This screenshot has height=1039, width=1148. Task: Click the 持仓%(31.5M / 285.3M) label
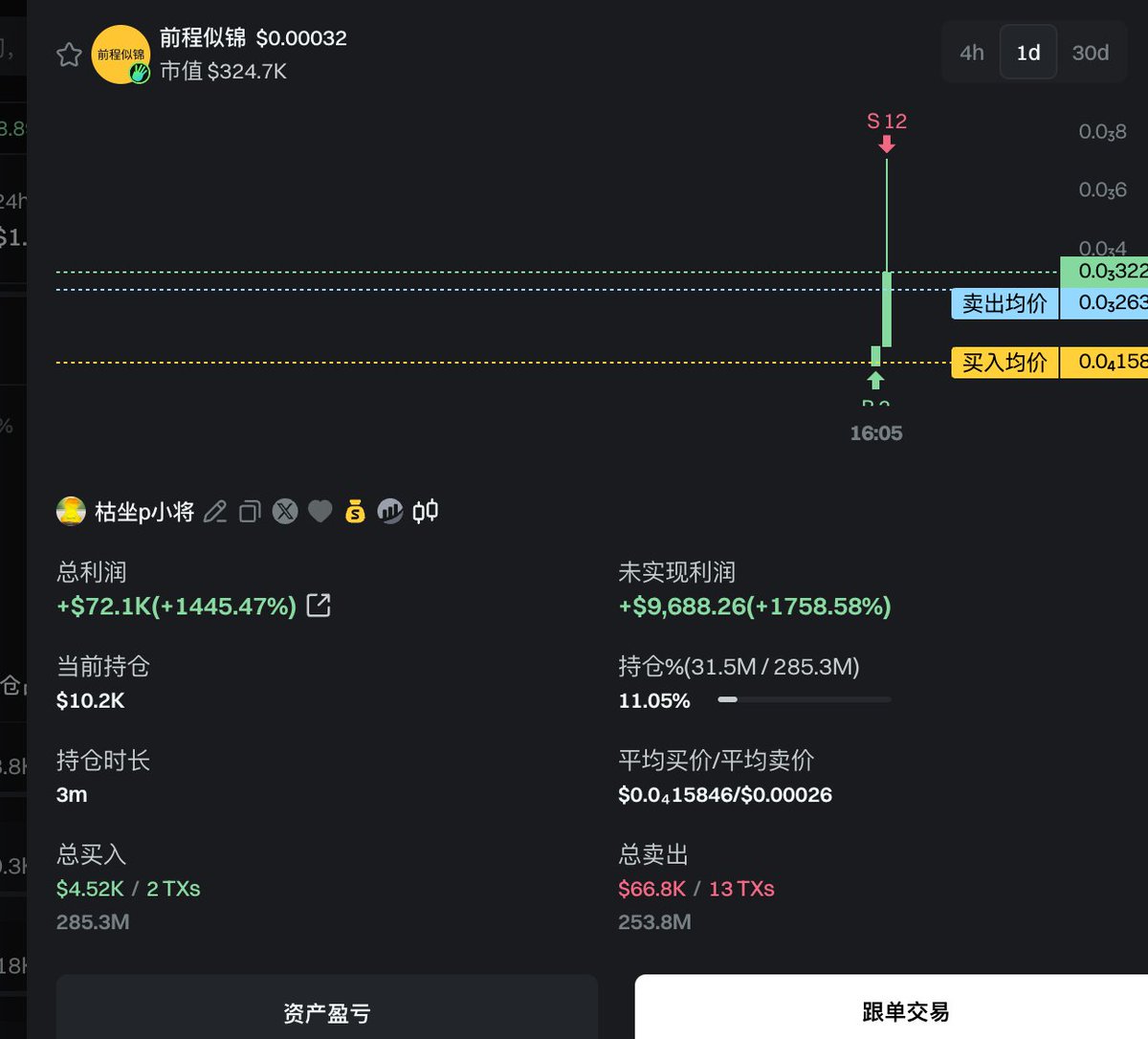pos(739,666)
